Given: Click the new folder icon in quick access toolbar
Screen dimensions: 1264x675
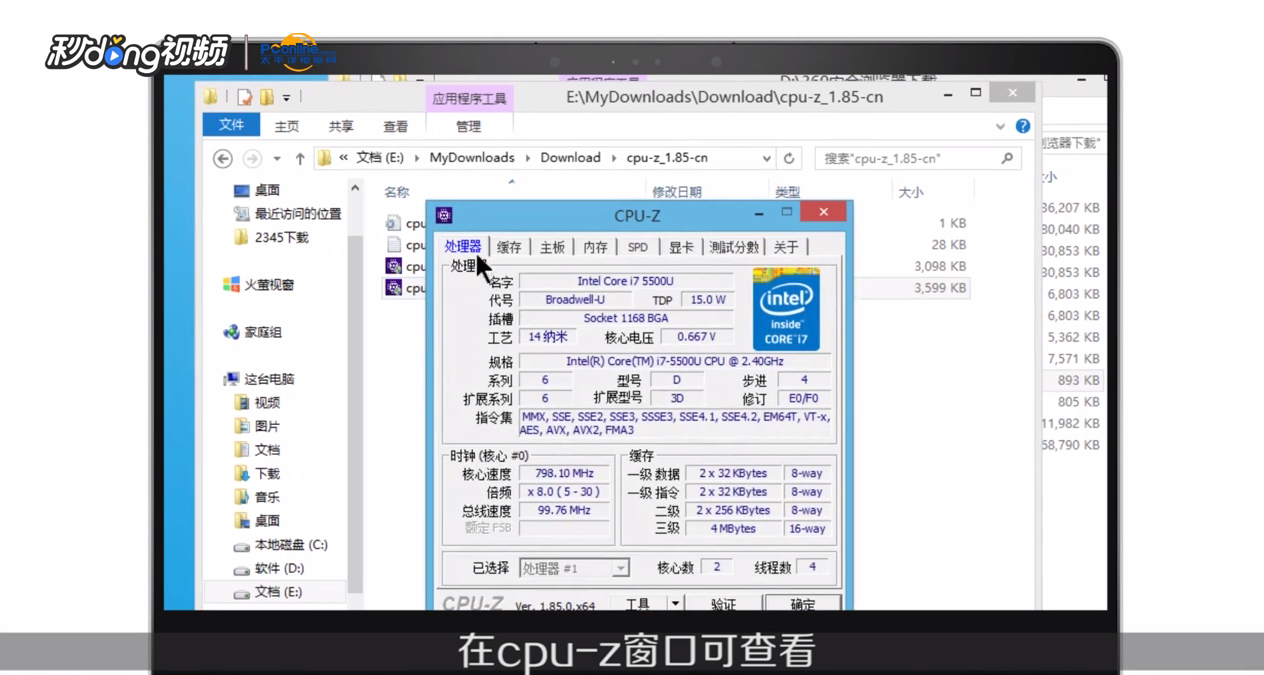Looking at the screenshot, I should point(266,97).
